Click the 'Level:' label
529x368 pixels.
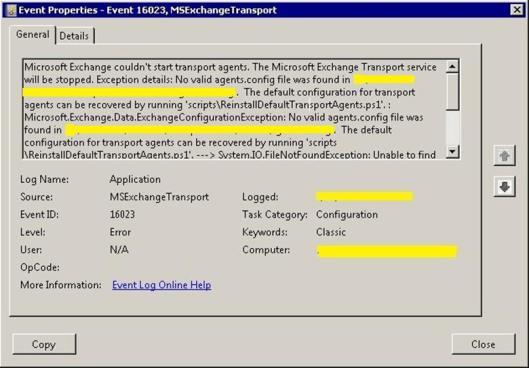32,232
